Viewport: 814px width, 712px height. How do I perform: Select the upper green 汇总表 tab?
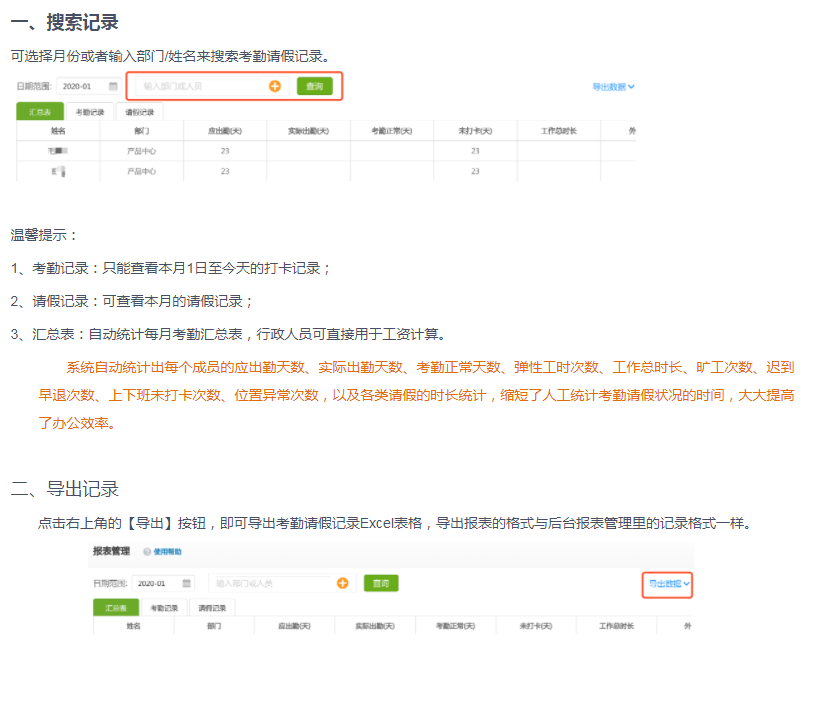pos(41,112)
